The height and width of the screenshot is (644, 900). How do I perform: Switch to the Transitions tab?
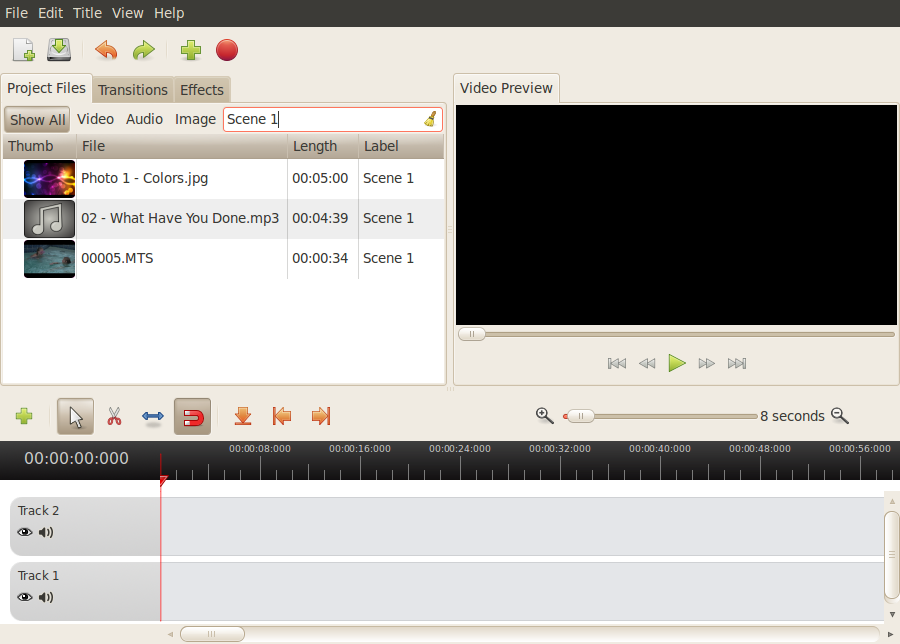[x=133, y=90]
